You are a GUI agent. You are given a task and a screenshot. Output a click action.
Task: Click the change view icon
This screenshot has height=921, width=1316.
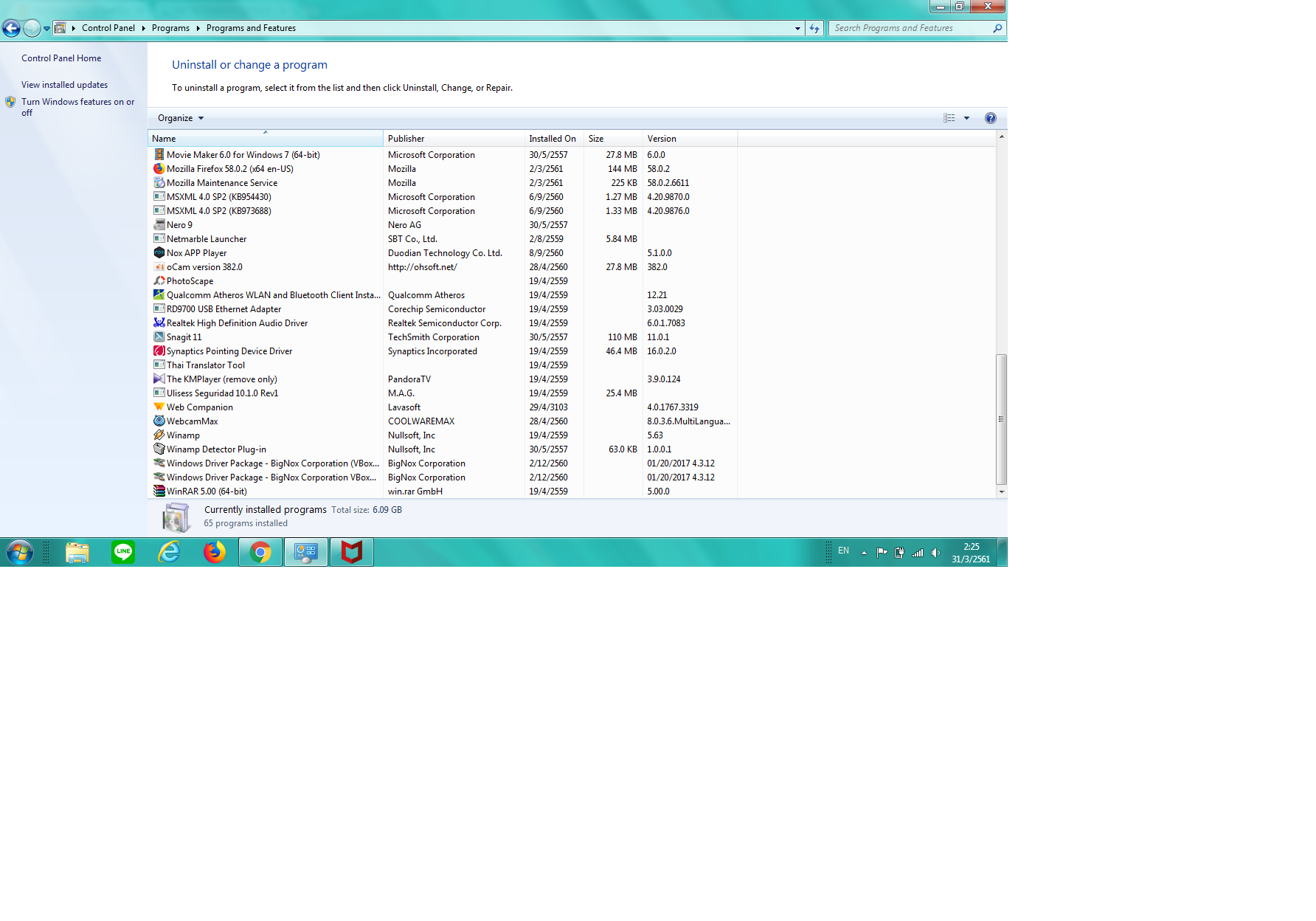[949, 118]
